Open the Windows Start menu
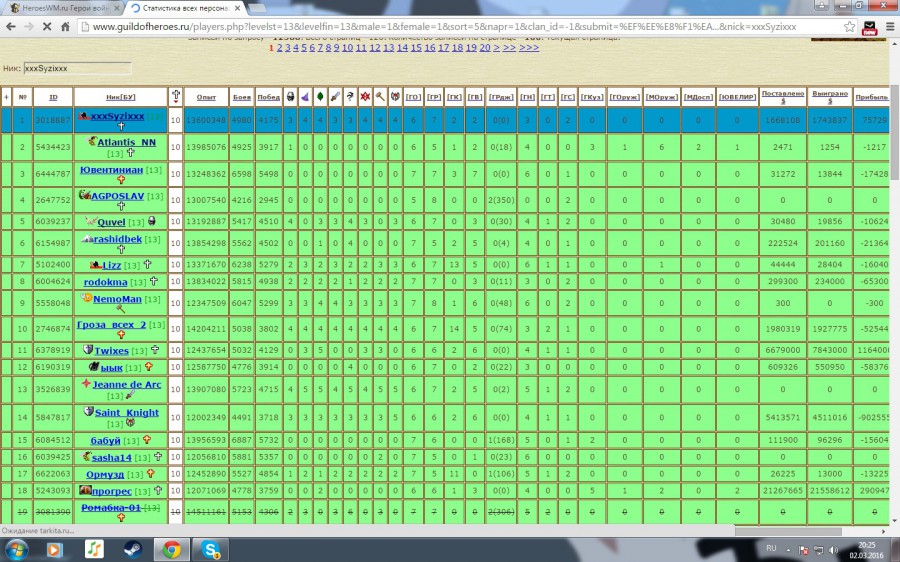This screenshot has width=900, height=562. [17, 549]
